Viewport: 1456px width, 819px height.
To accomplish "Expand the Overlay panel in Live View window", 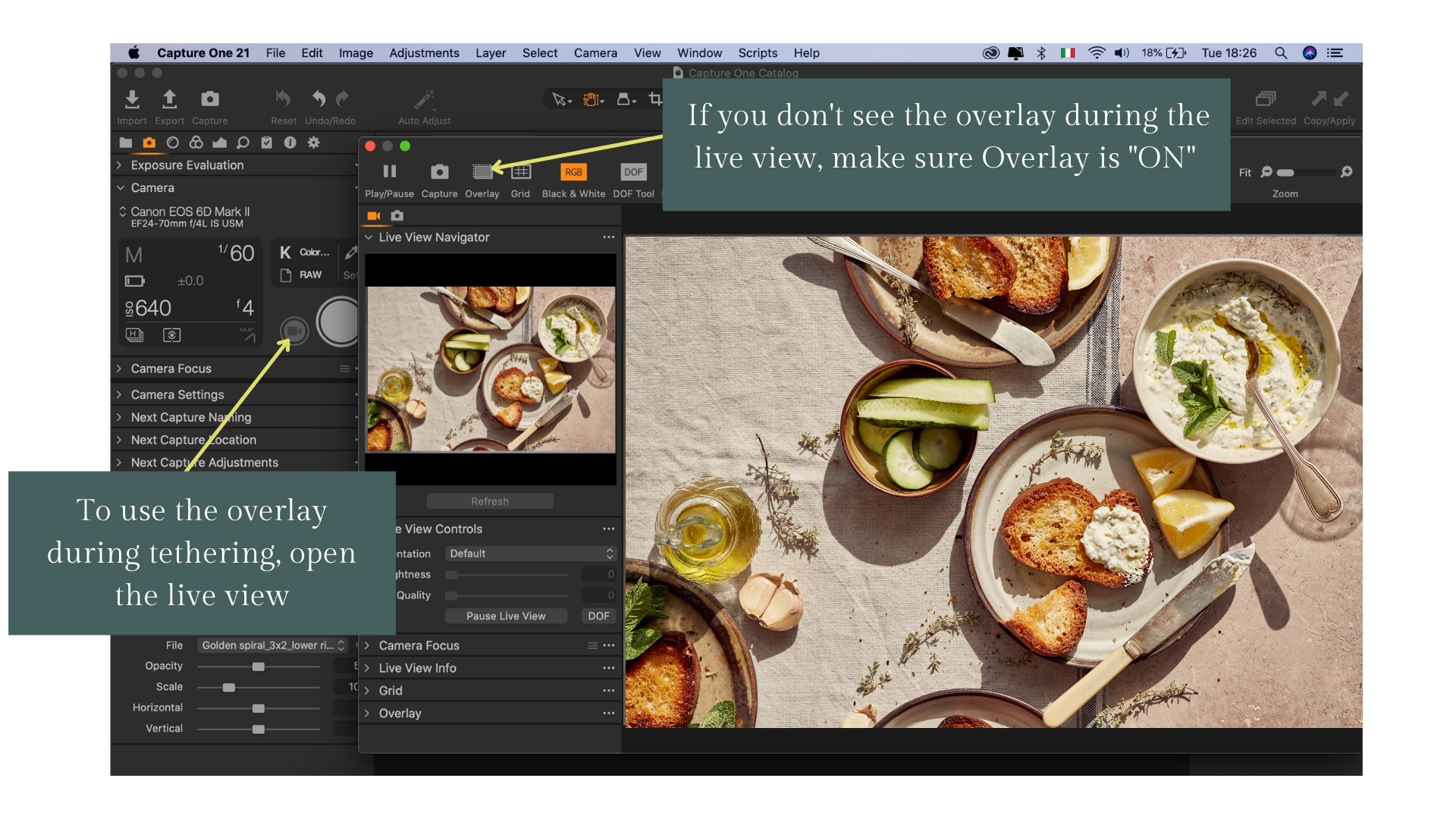I will pyautogui.click(x=367, y=714).
